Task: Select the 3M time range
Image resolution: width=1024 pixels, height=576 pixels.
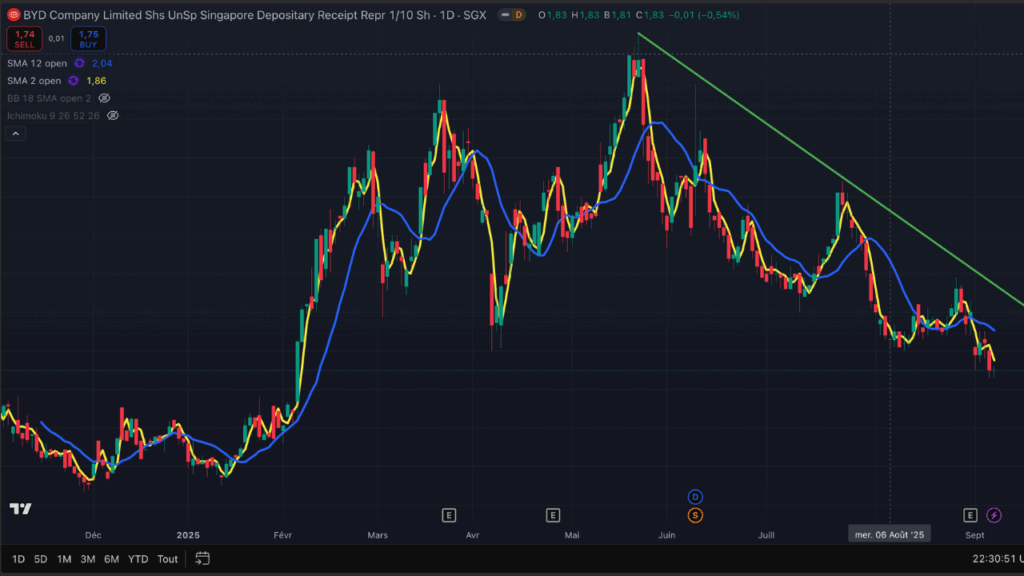Action: 88,559
